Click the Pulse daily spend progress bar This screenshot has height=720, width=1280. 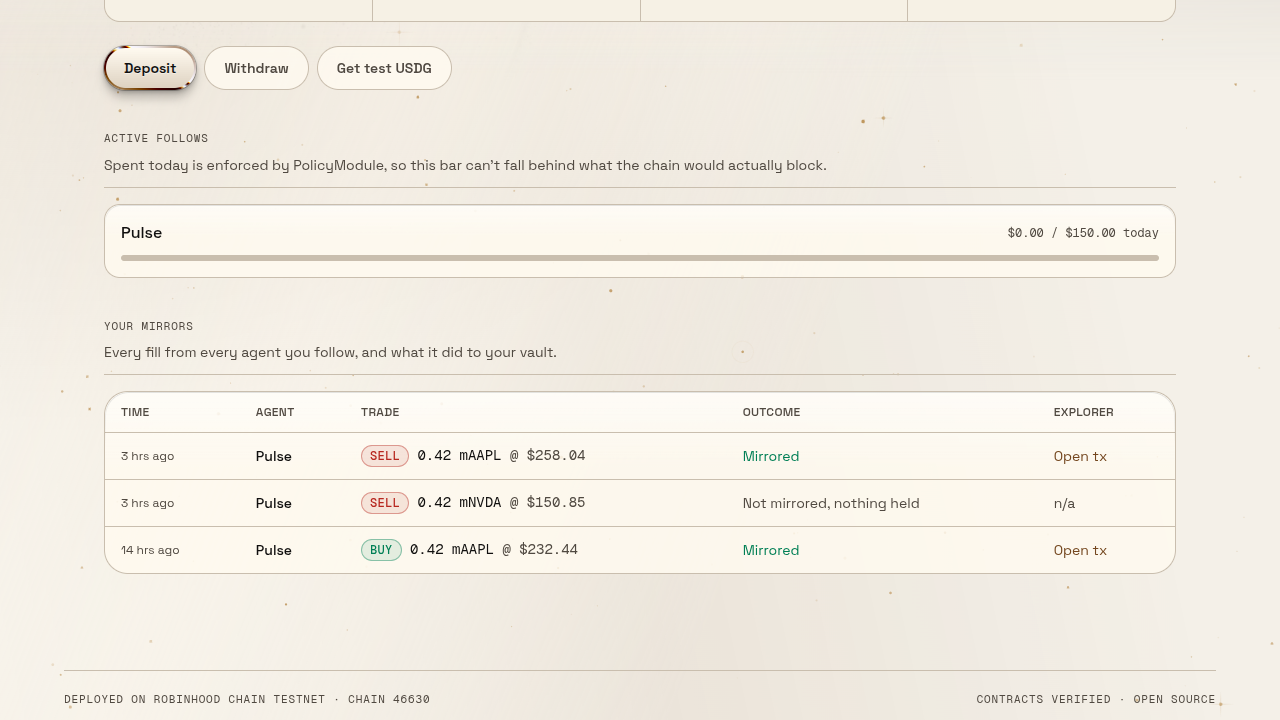tap(640, 258)
